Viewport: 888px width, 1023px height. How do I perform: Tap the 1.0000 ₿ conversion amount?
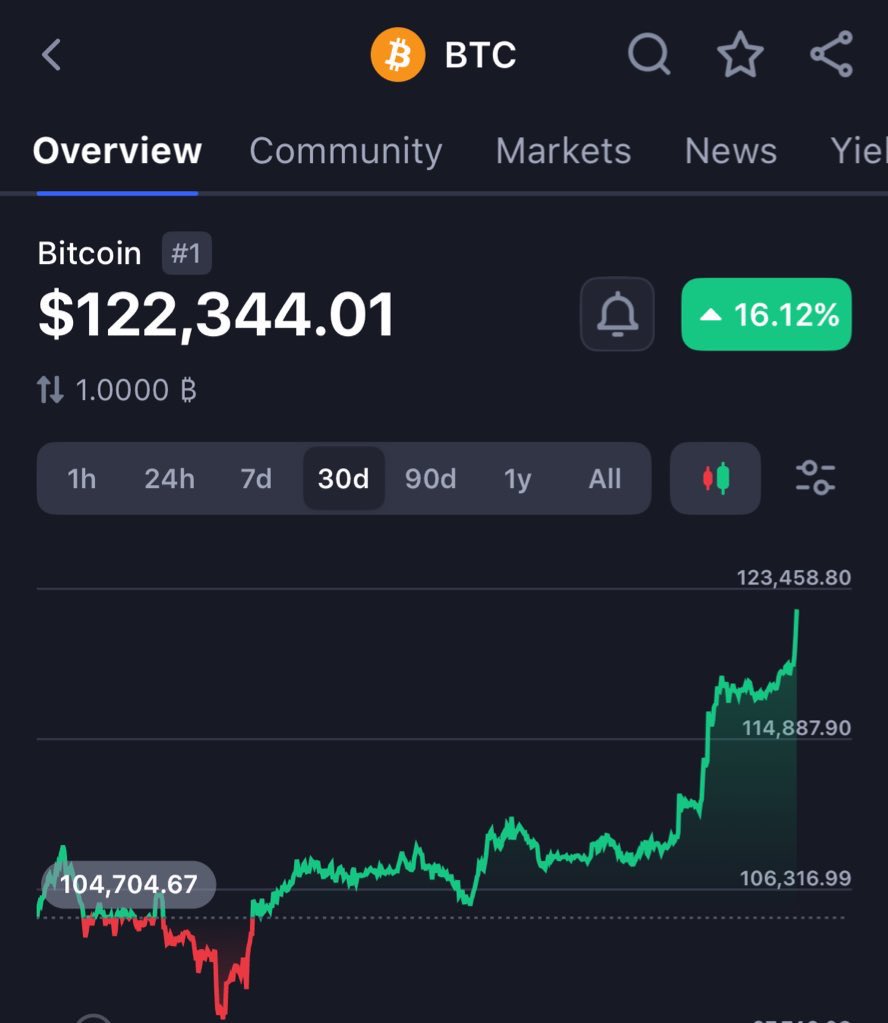click(x=136, y=390)
